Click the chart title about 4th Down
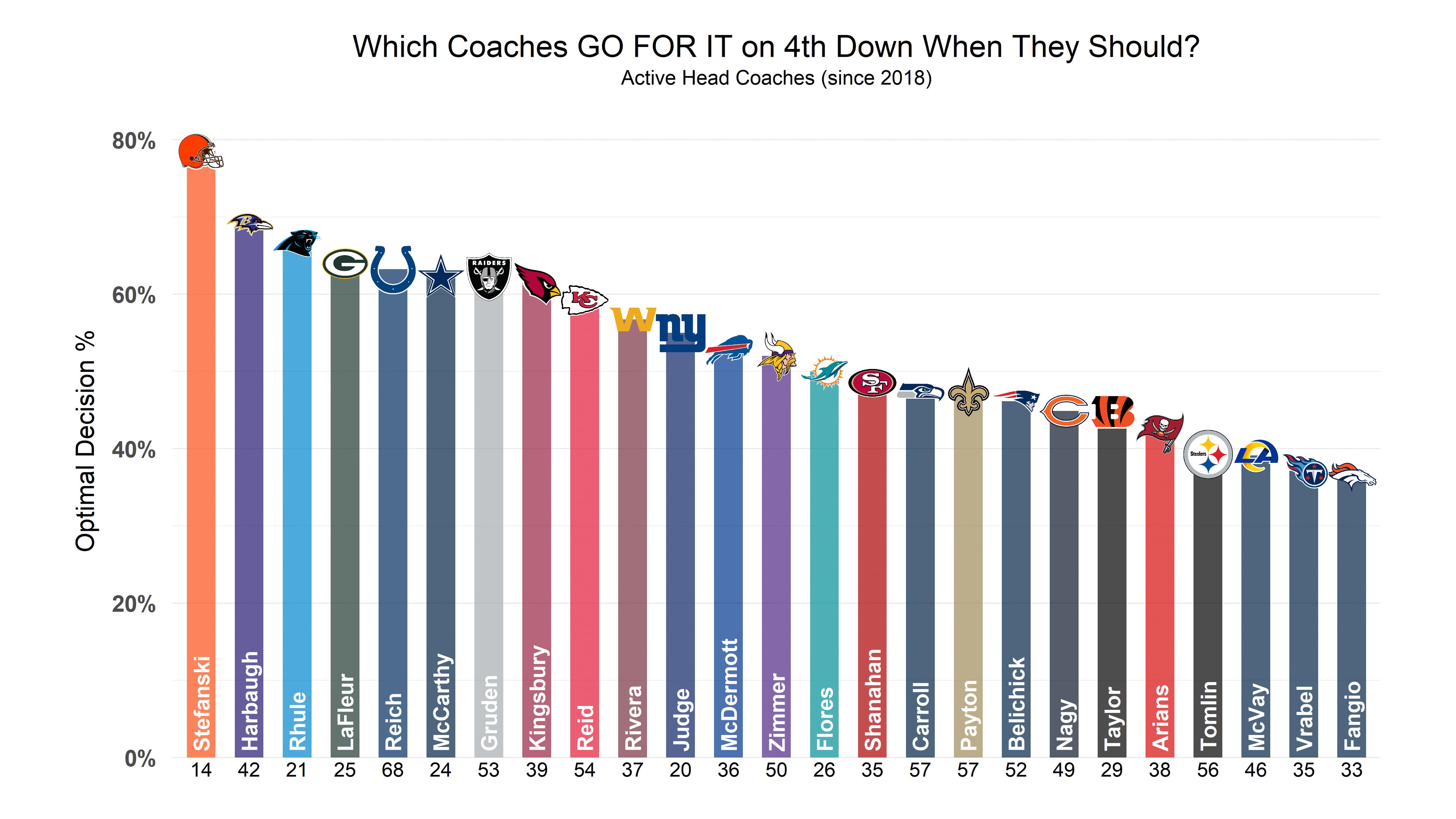The width and height of the screenshot is (1456, 819). coord(776,46)
